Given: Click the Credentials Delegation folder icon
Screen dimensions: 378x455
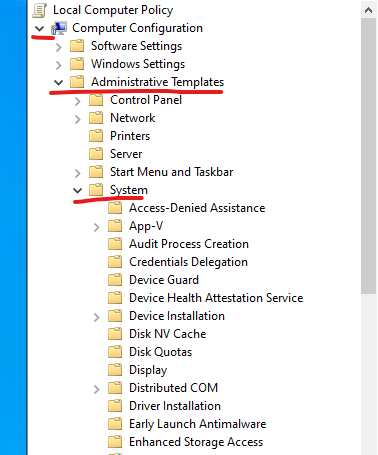Looking at the screenshot, I should (x=115, y=262).
